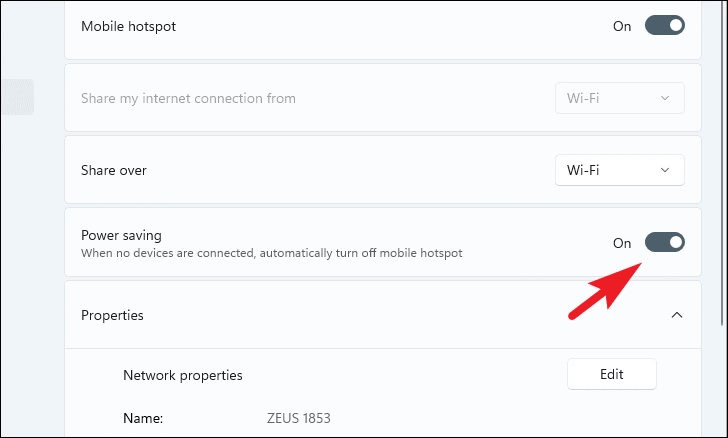
Task: Click the chevron in the grayed-out Wi-Fi dropdown
Action: tap(665, 98)
